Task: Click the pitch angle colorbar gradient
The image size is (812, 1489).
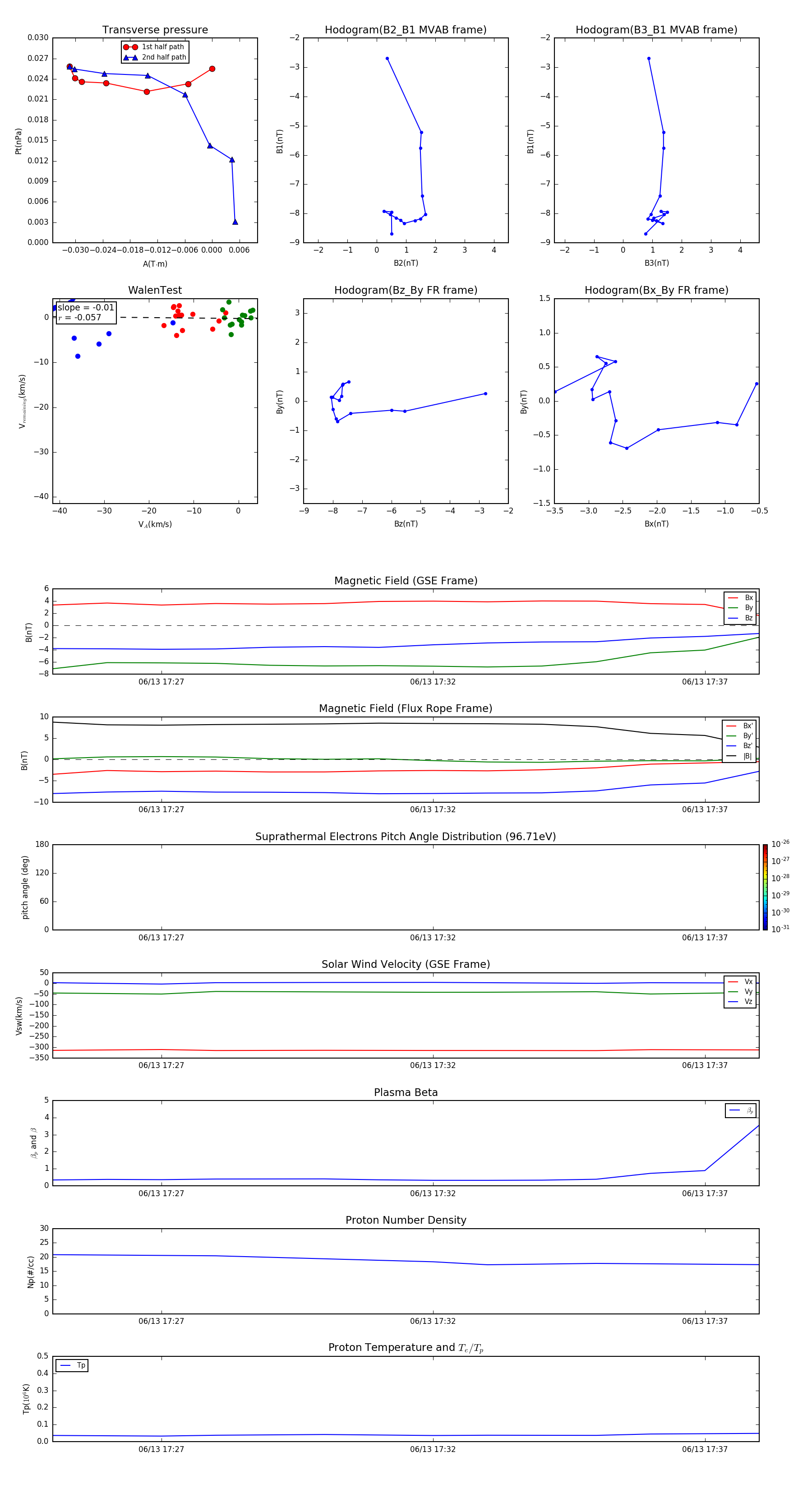Action: pos(765,887)
